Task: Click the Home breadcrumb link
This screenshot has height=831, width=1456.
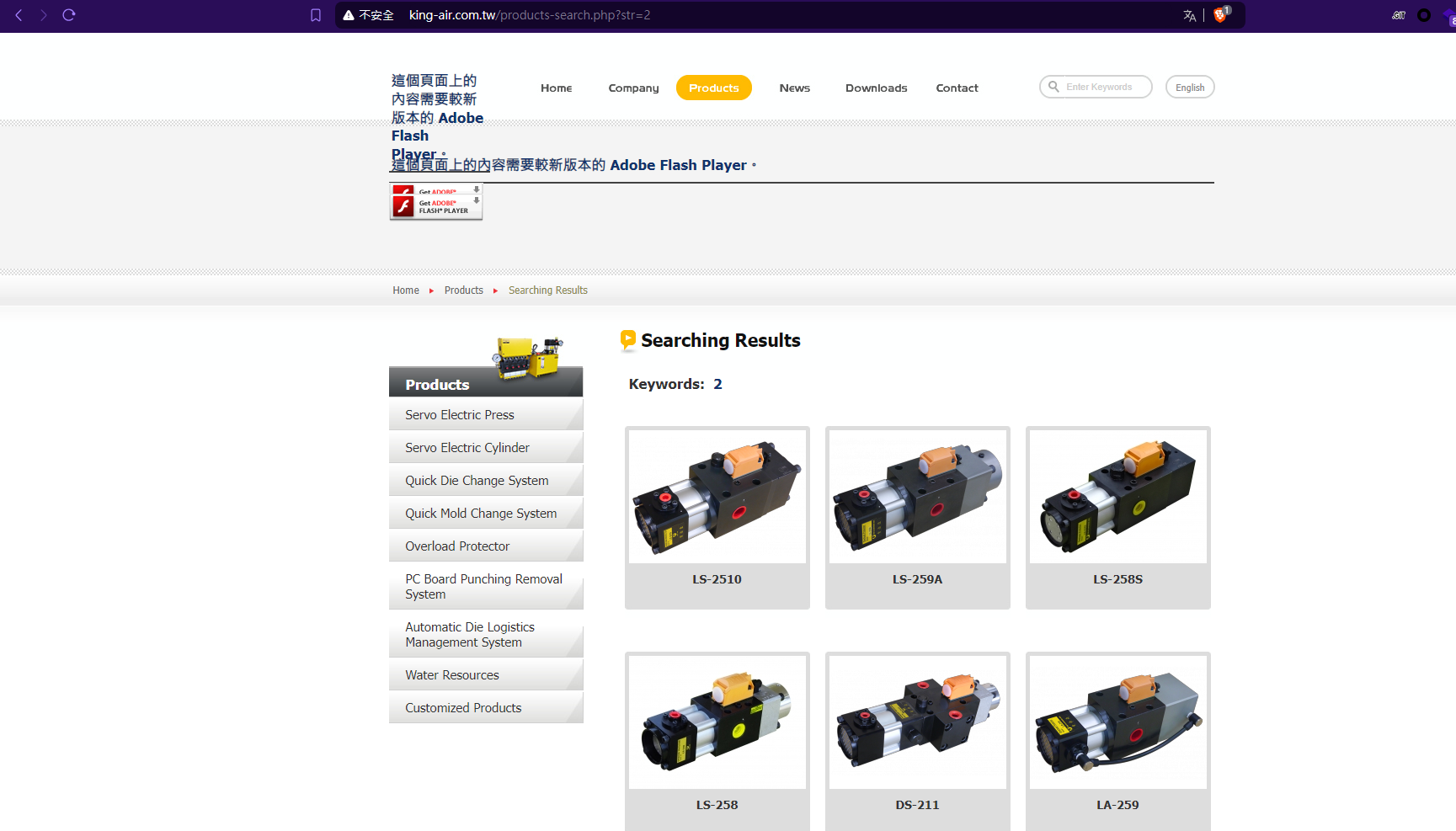Action: (406, 290)
